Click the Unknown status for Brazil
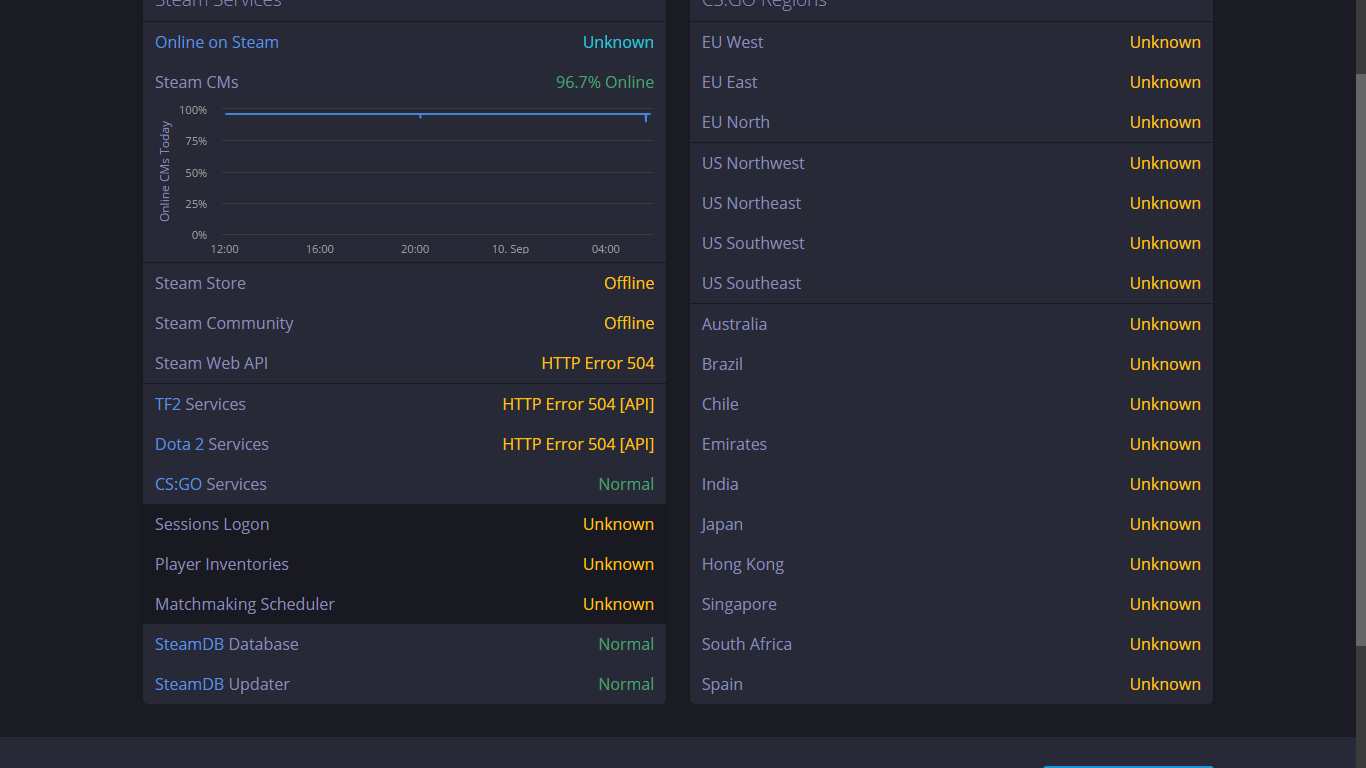Viewport: 1366px width, 768px height. click(1165, 364)
